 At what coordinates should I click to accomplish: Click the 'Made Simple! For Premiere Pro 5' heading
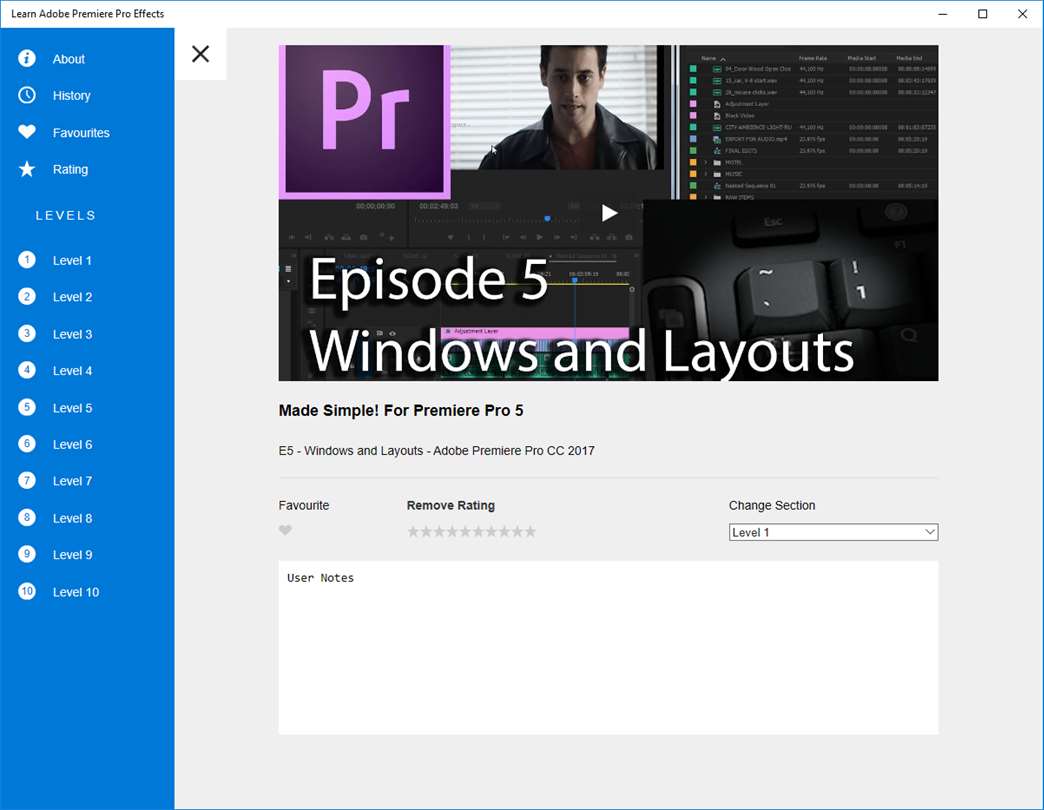pos(401,411)
